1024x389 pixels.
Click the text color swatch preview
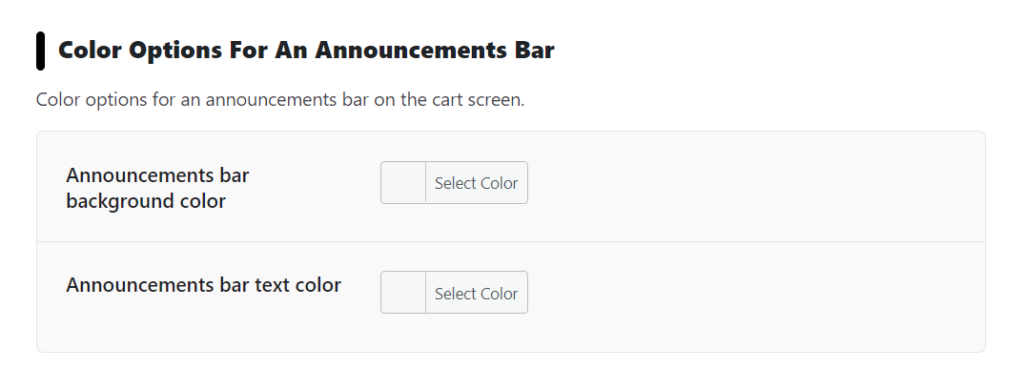coord(403,292)
